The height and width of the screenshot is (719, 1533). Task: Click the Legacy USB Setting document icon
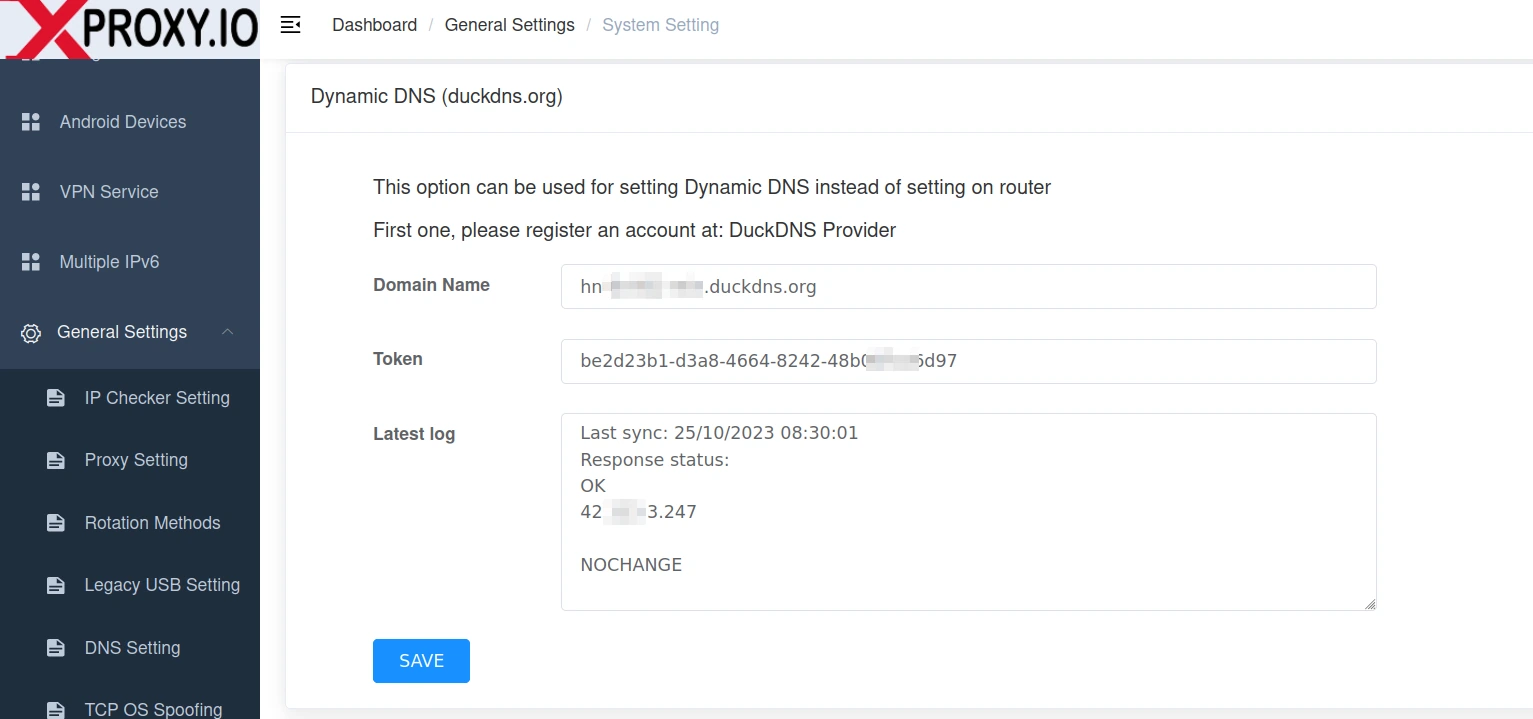56,586
